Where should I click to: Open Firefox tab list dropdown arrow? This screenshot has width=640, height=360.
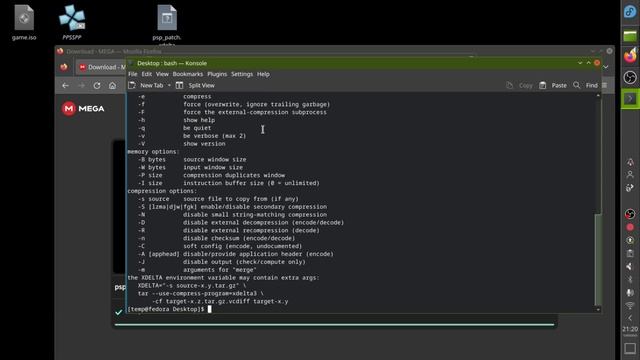[x=606, y=67]
